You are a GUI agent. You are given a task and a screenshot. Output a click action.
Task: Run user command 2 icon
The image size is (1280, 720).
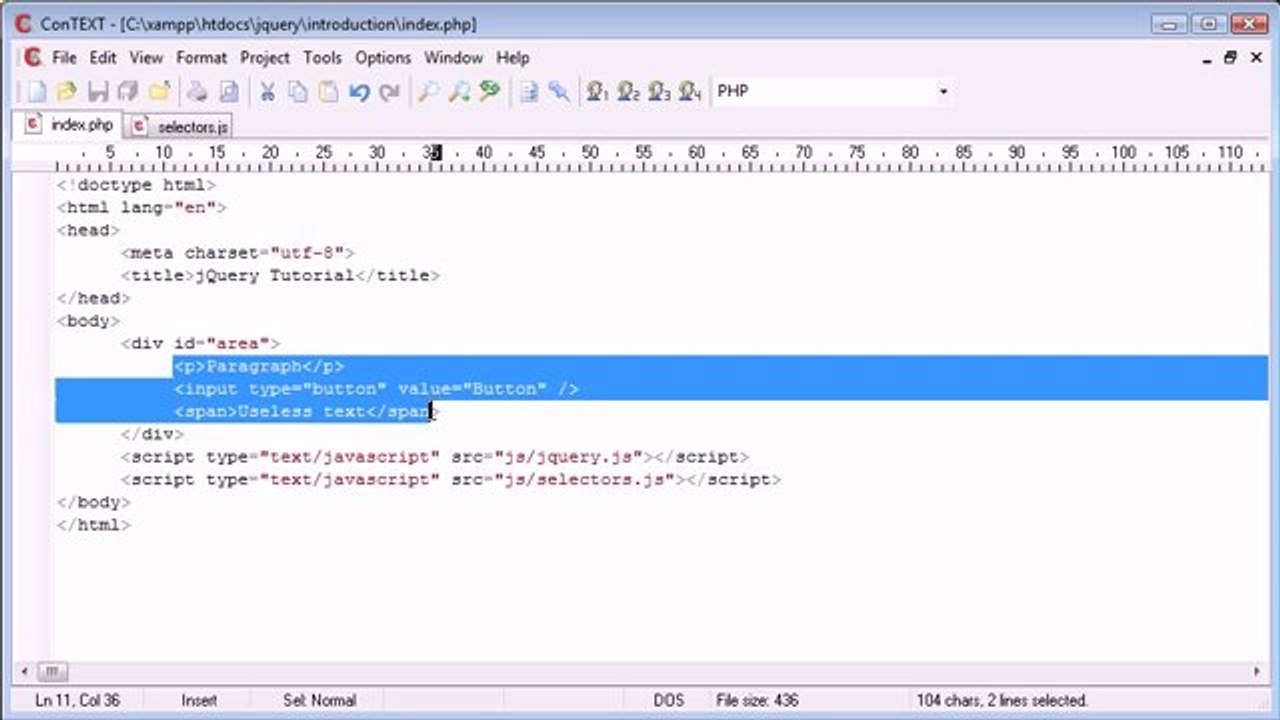click(628, 92)
